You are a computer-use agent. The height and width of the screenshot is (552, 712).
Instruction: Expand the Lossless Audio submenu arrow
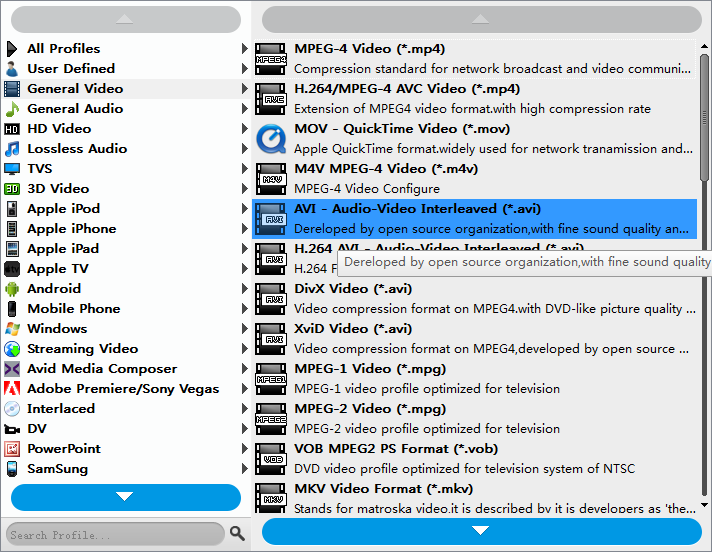(x=244, y=149)
